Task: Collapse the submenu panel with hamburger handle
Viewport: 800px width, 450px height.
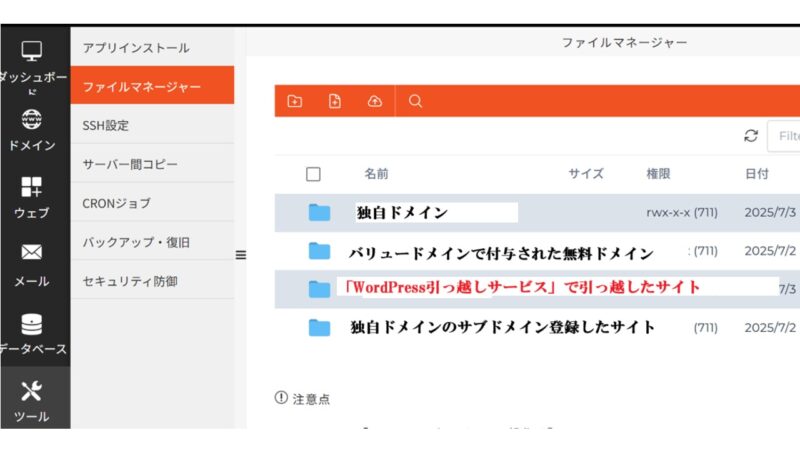Action: [x=240, y=255]
